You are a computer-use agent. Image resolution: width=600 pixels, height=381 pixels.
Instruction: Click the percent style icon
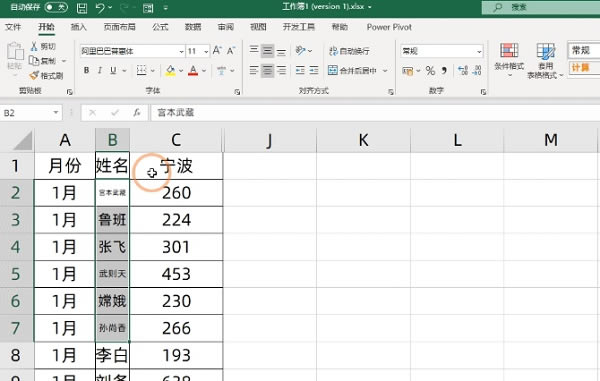[x=430, y=71]
